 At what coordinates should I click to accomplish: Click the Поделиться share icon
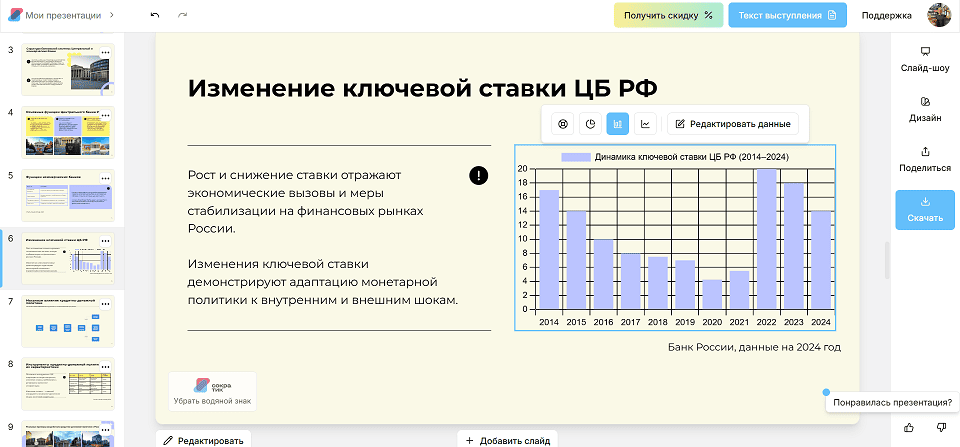point(924,159)
